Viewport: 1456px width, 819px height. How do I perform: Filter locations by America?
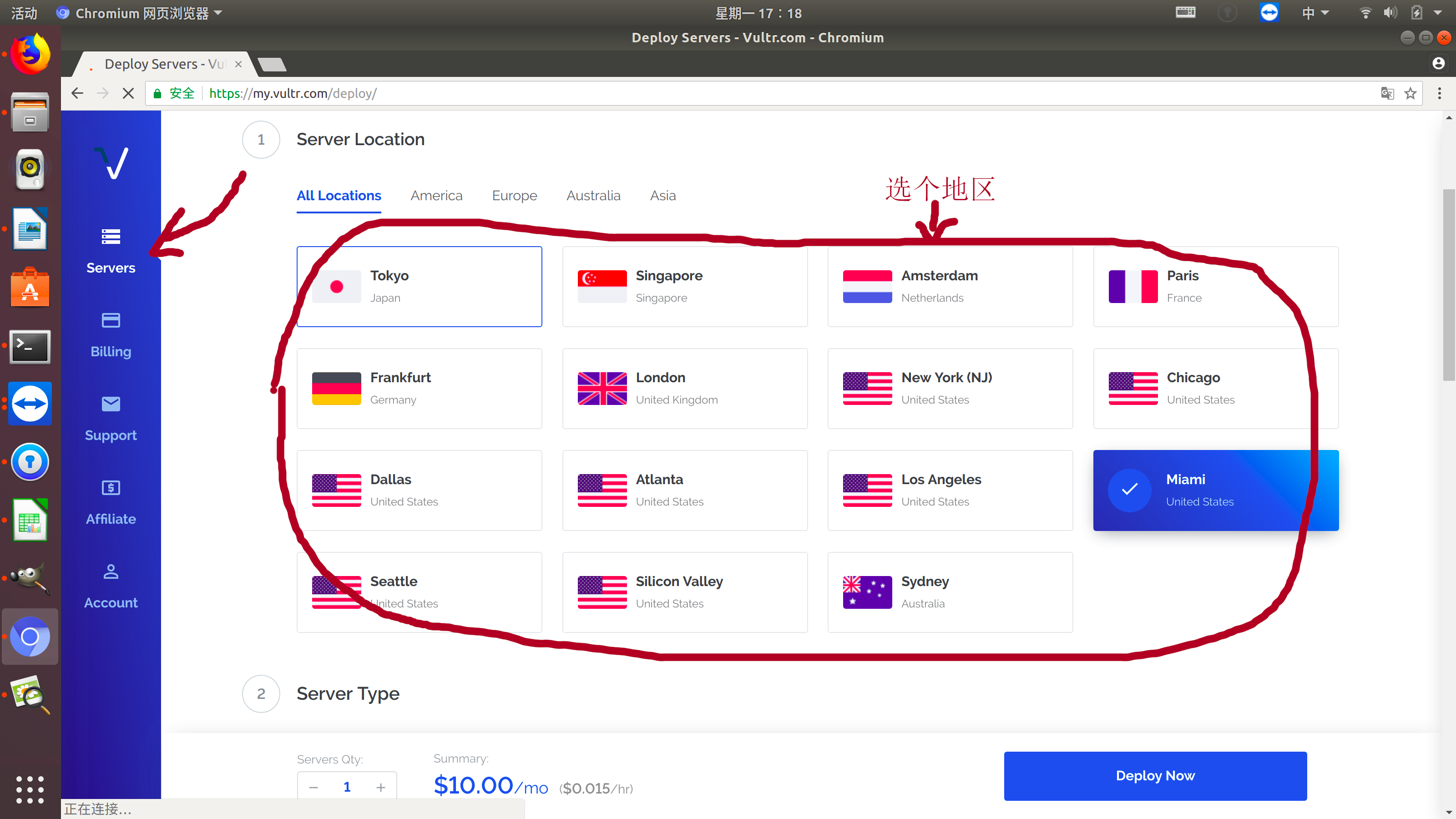(x=436, y=196)
